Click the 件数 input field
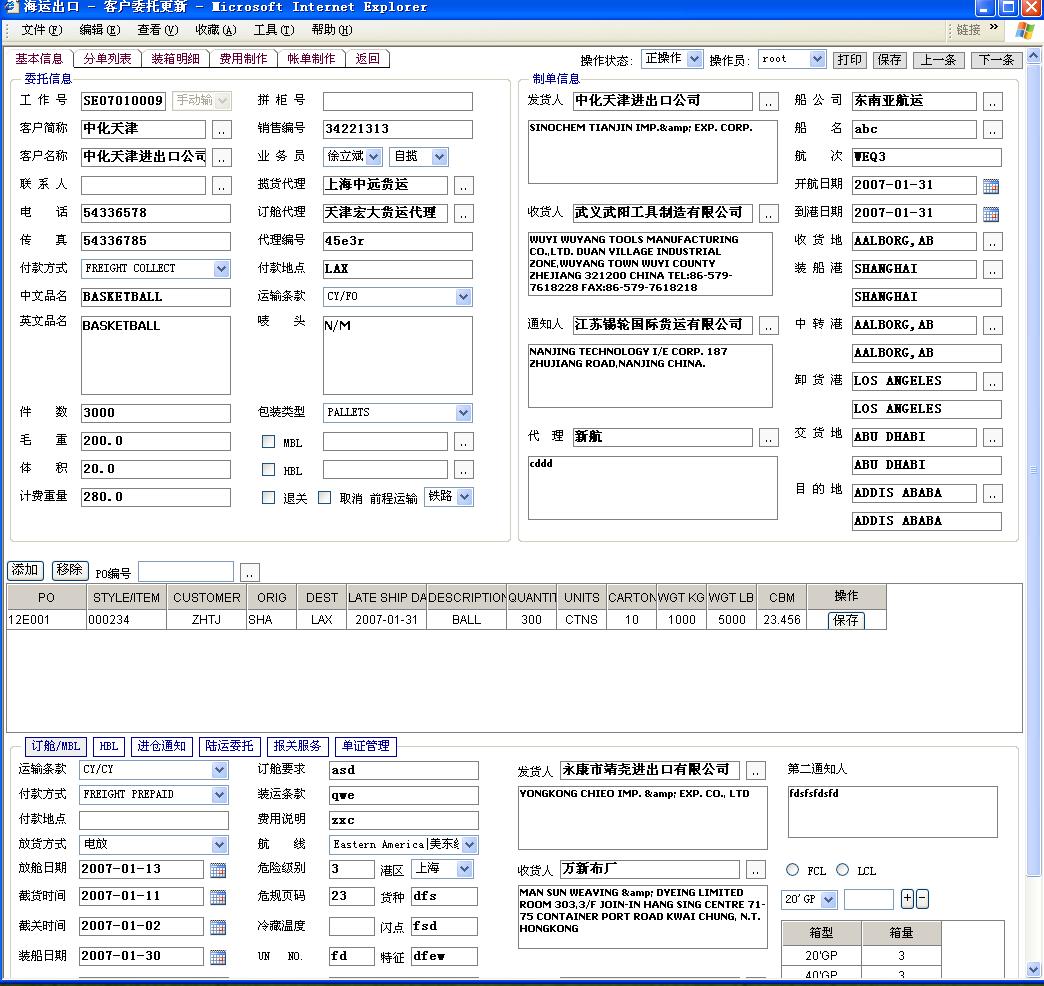Image resolution: width=1044 pixels, height=986 pixels. 156,413
